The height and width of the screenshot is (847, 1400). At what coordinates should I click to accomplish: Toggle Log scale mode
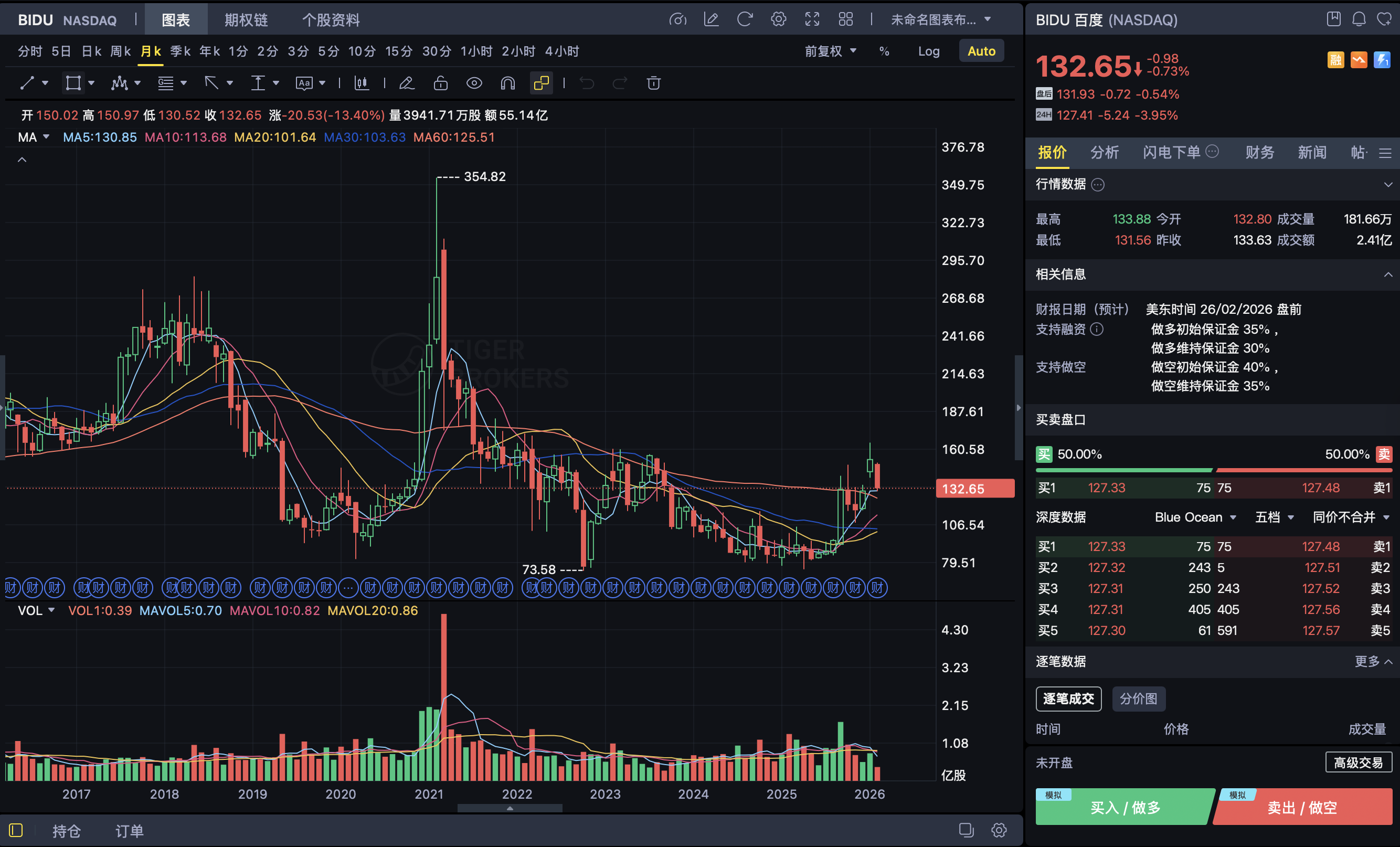pyautogui.click(x=928, y=51)
